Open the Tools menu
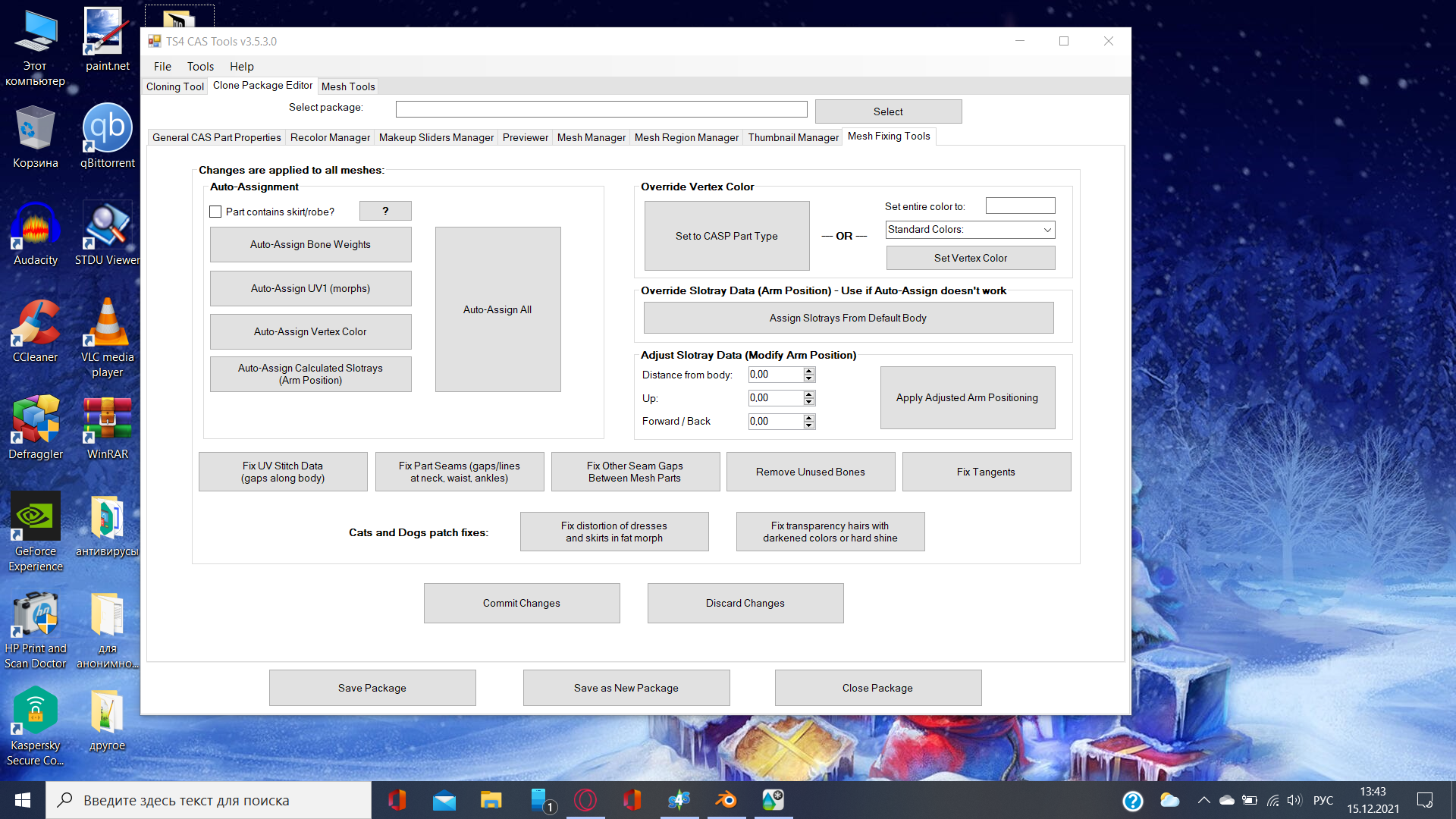 (200, 67)
